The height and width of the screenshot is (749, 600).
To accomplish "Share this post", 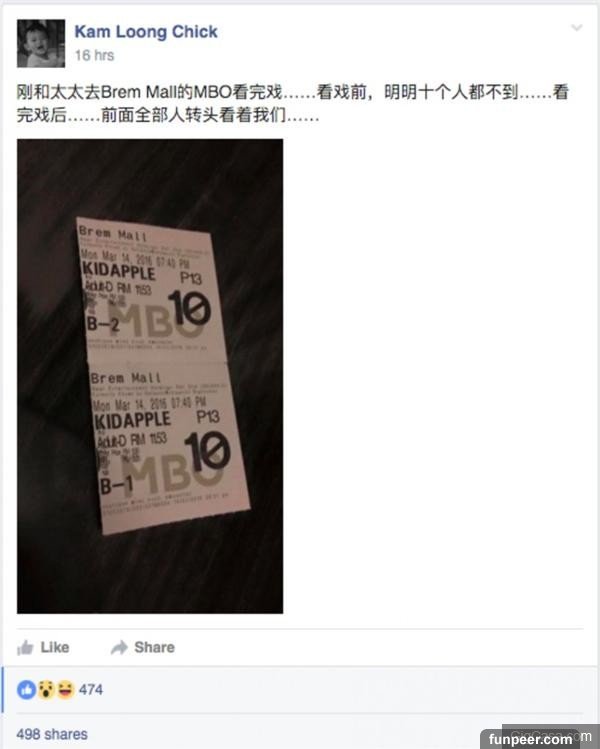I will pyautogui.click(x=143, y=647).
